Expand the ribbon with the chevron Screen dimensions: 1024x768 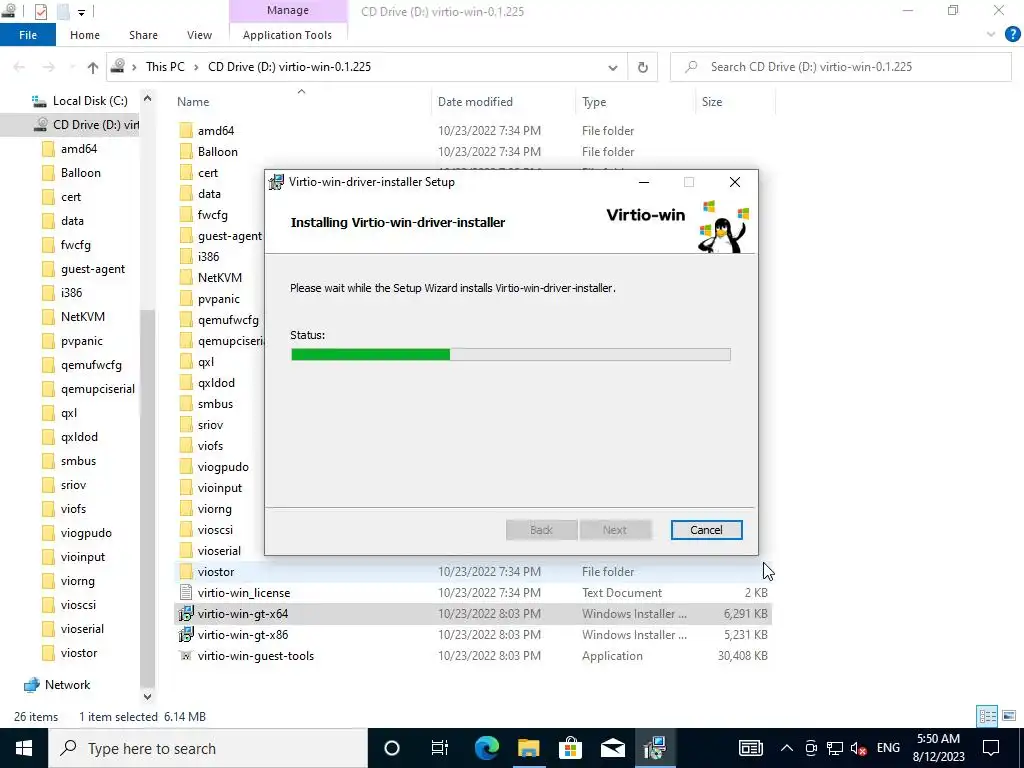tap(991, 35)
